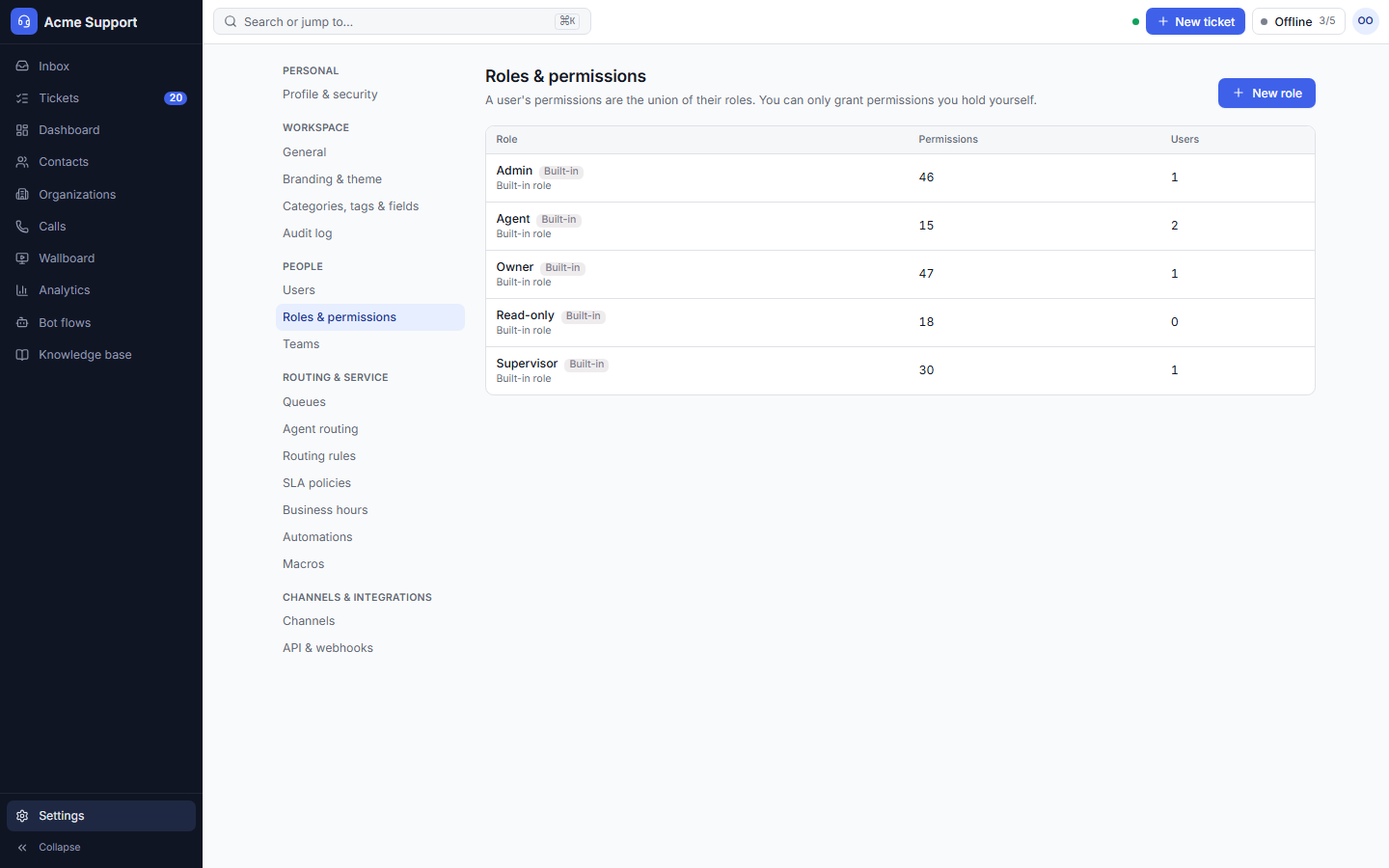Click the Dashboard grid icon
This screenshot has width=1389, height=868.
tap(22, 130)
